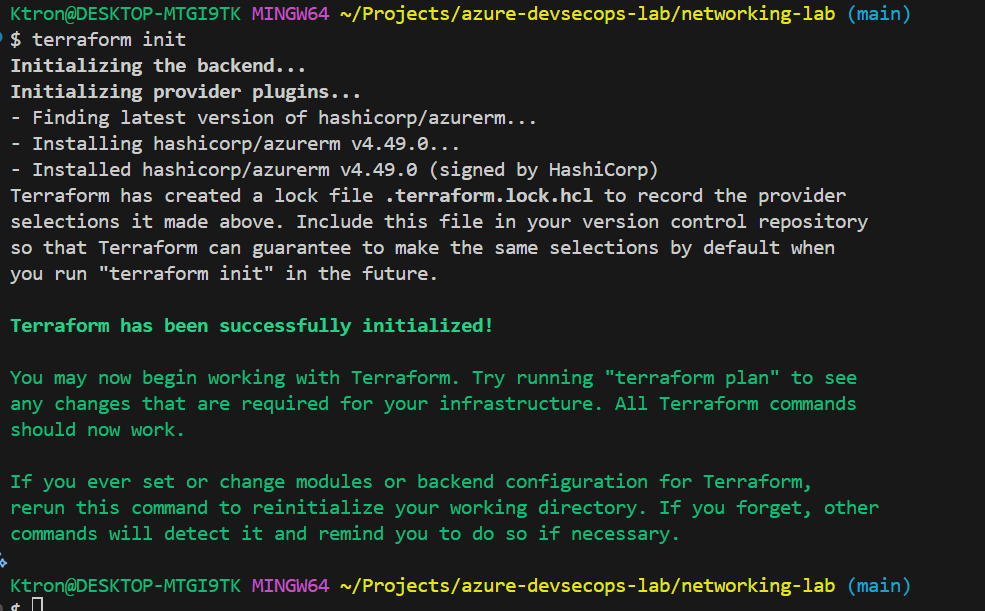This screenshot has width=985, height=611.
Task: Click the bottom "MINGW64" label
Action: (290, 585)
